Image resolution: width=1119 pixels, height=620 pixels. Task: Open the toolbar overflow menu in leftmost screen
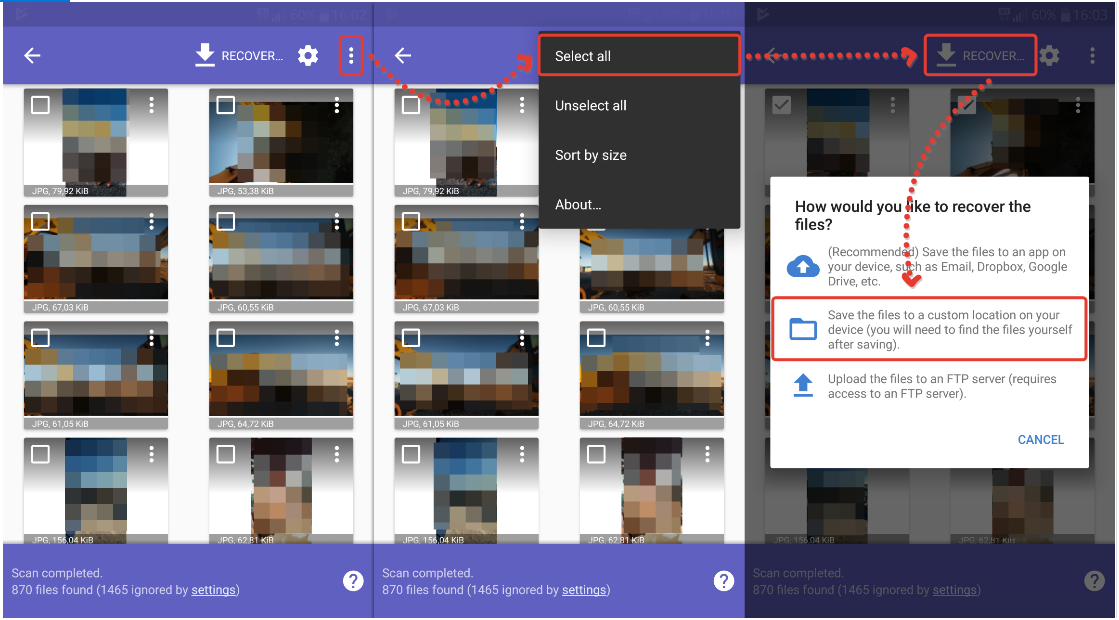pyautogui.click(x=351, y=56)
